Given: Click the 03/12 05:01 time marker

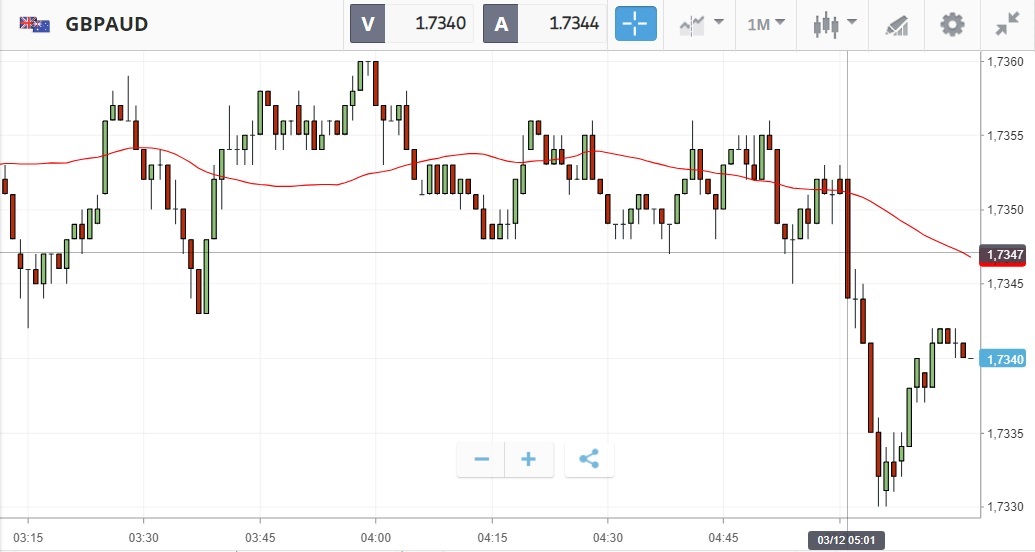Looking at the screenshot, I should point(847,541).
